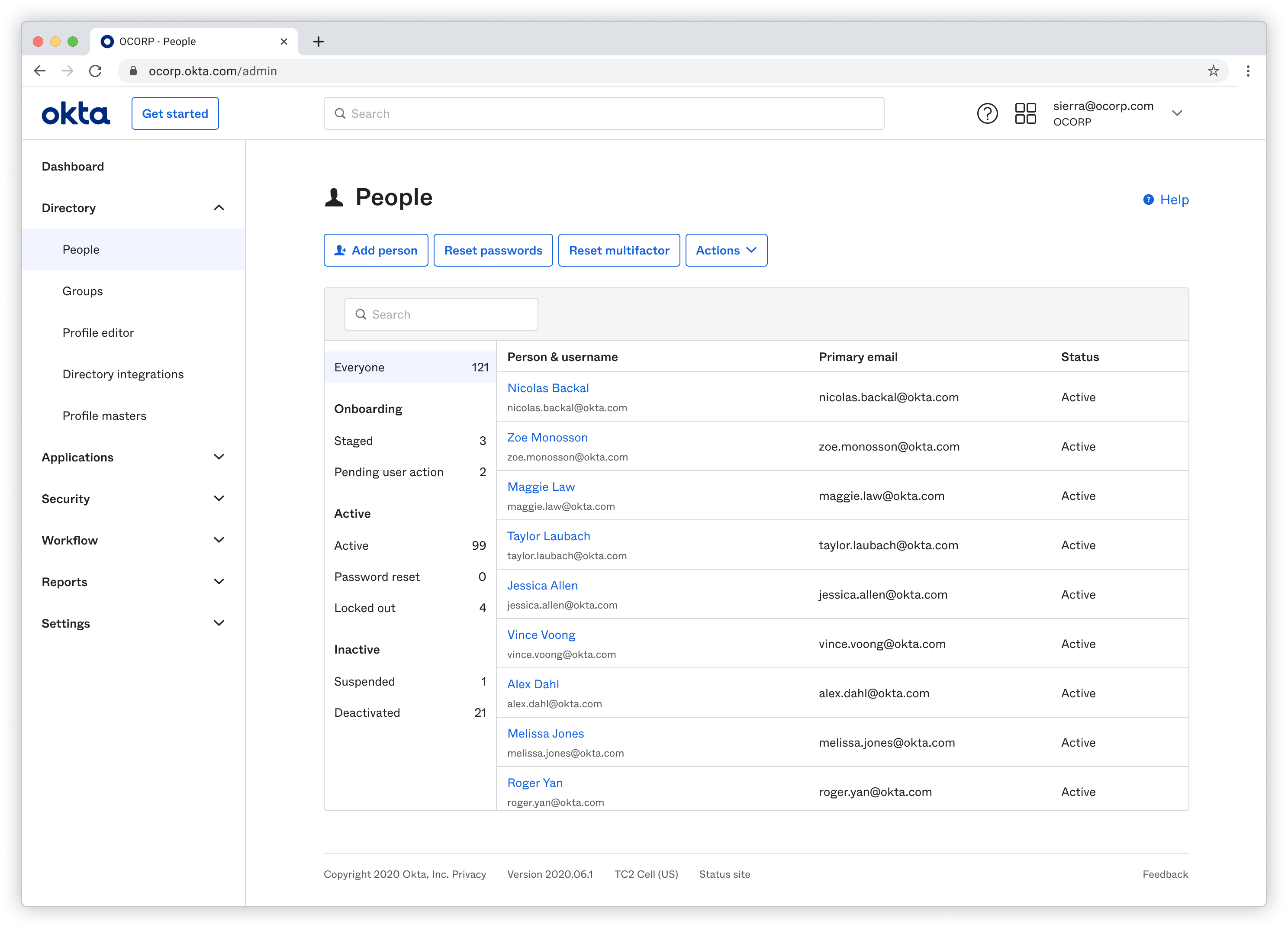1288x928 pixels.
Task: Open Nicolas Backal's profile link
Action: click(547, 388)
